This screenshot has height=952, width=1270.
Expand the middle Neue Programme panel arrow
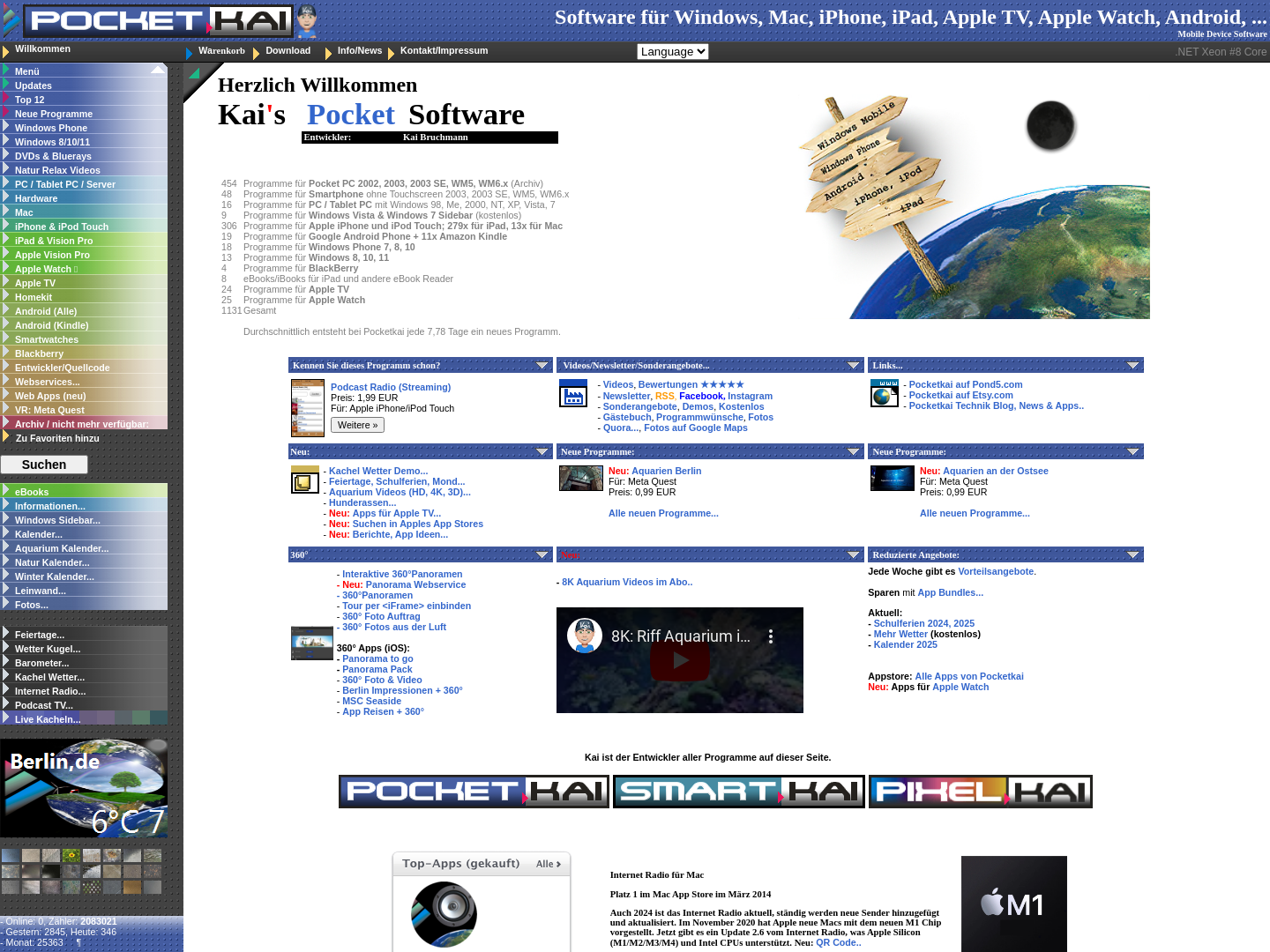pos(854,451)
